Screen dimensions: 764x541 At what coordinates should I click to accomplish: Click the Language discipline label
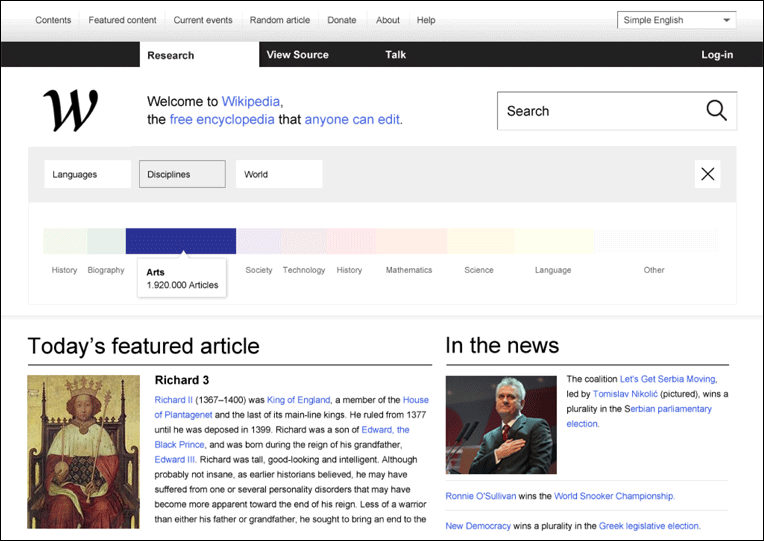553,270
